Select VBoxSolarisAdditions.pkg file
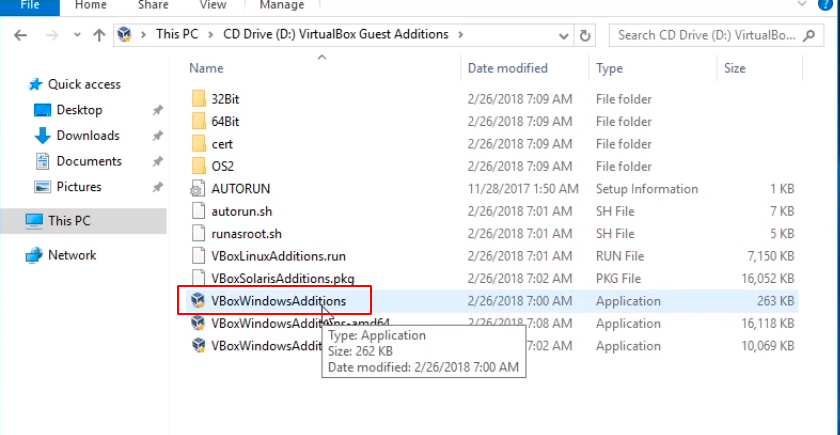Viewport: 840px width, 435px height. (x=283, y=279)
